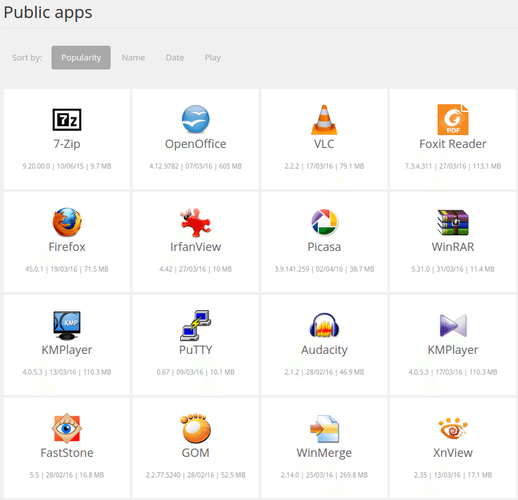The image size is (518, 500).
Task: Sort apps by Date
Action: [175, 58]
